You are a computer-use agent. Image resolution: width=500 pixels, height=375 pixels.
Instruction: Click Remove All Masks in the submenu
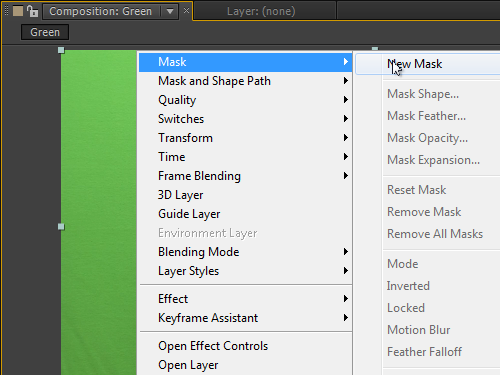coord(435,234)
